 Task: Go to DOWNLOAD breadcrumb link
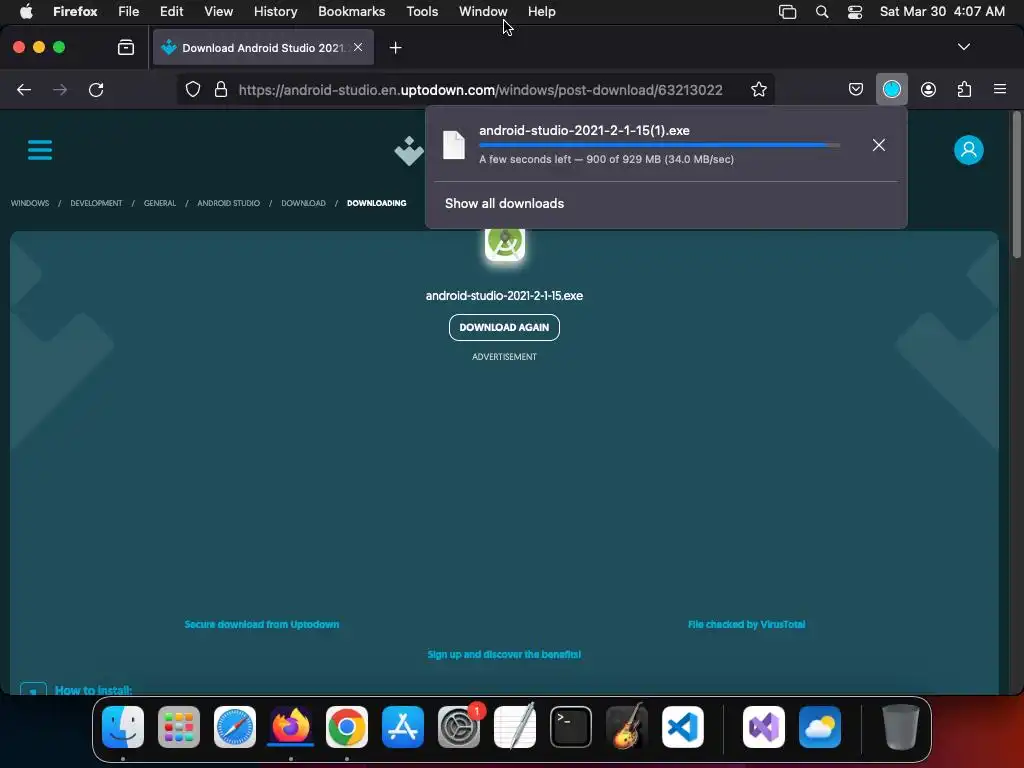point(303,203)
